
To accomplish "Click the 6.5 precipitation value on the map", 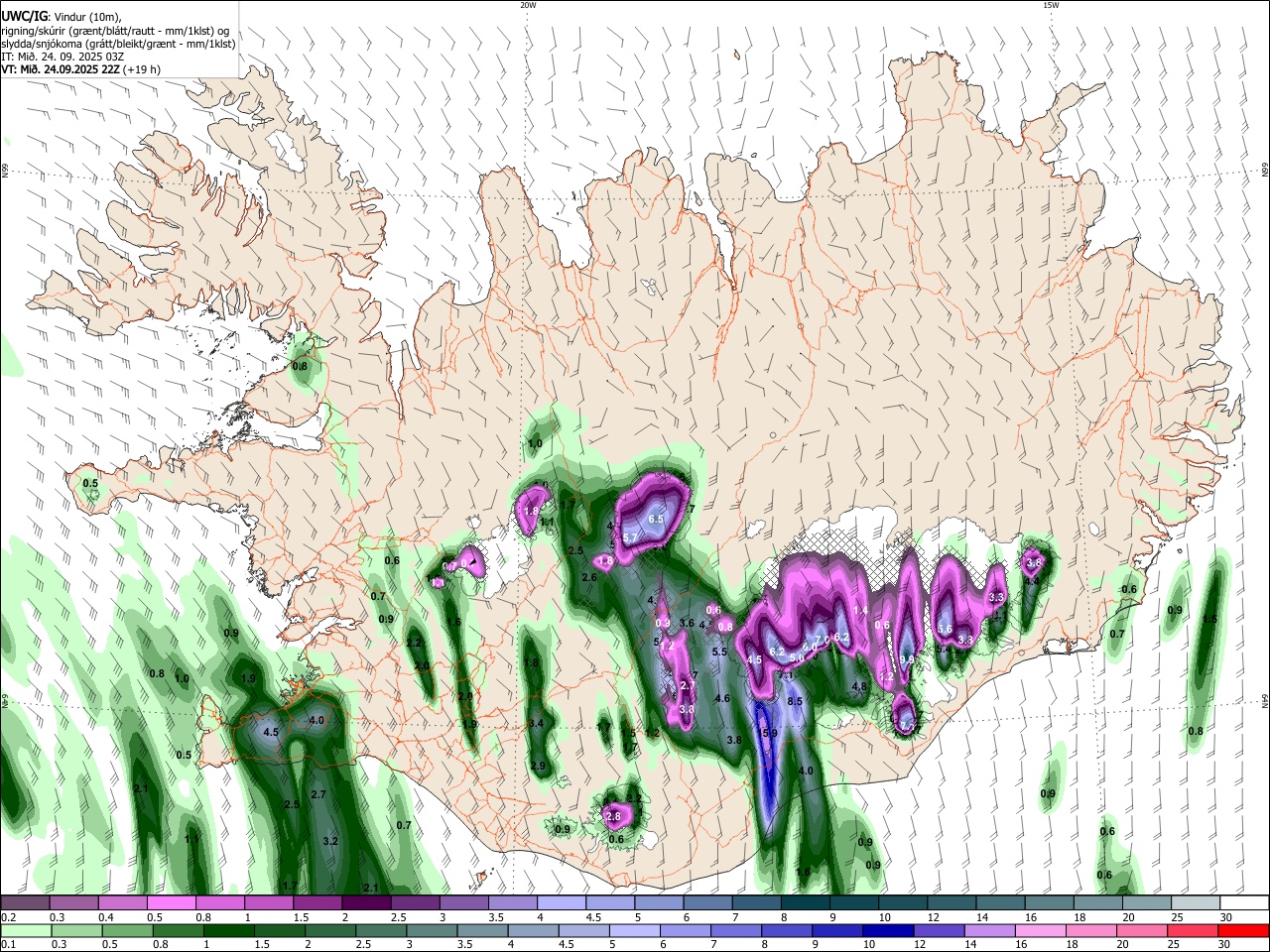I will click(656, 519).
